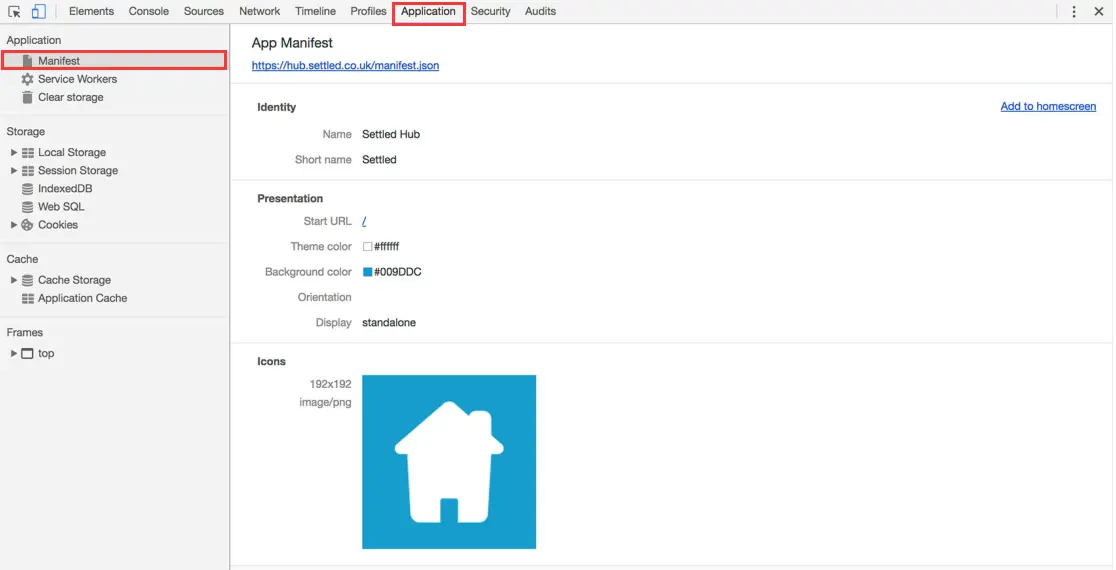Click the 192x192 house icon preview
The width and height of the screenshot is (1116, 570).
449,462
